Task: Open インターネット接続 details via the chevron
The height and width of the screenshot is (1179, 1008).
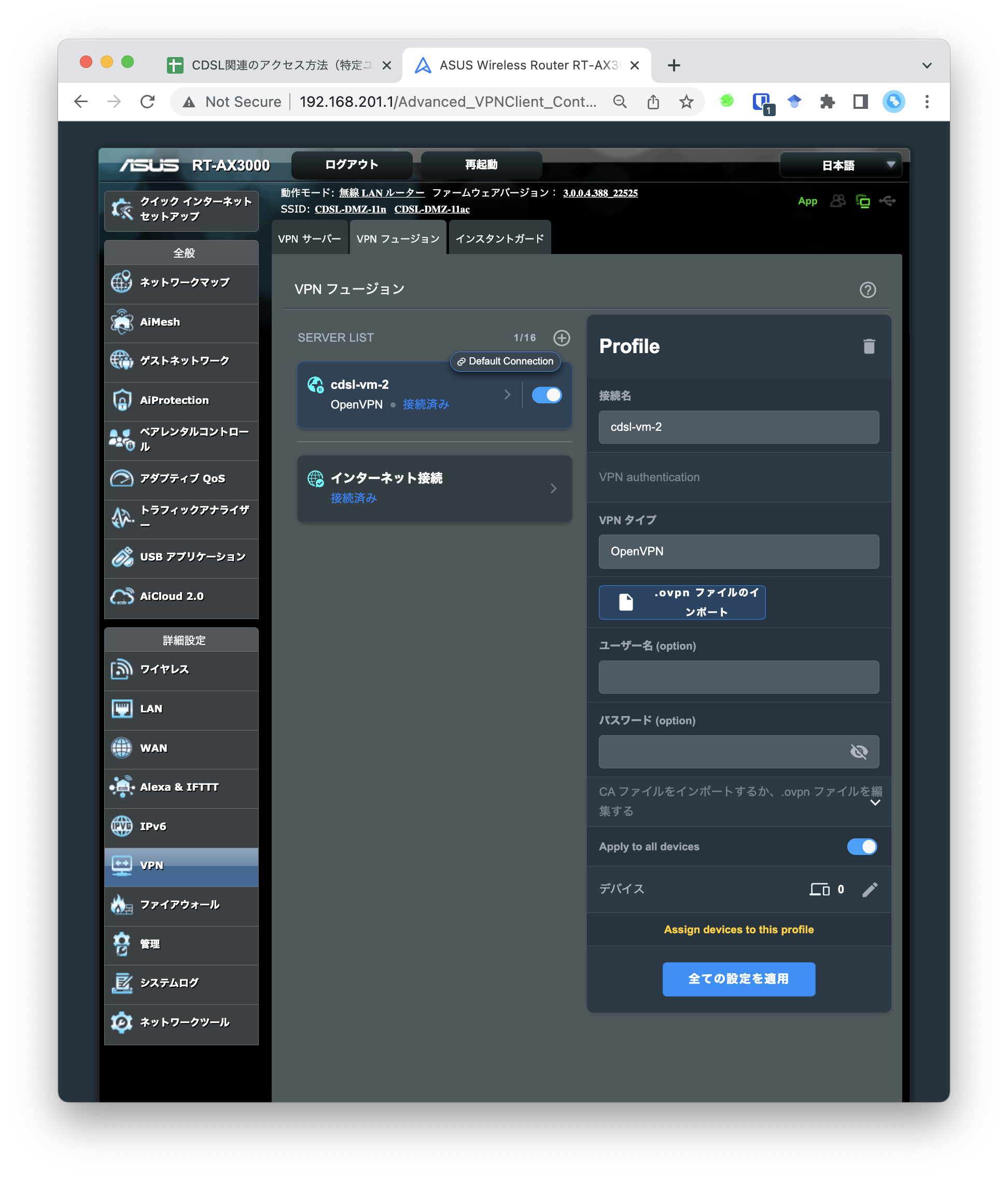Action: pos(553,488)
